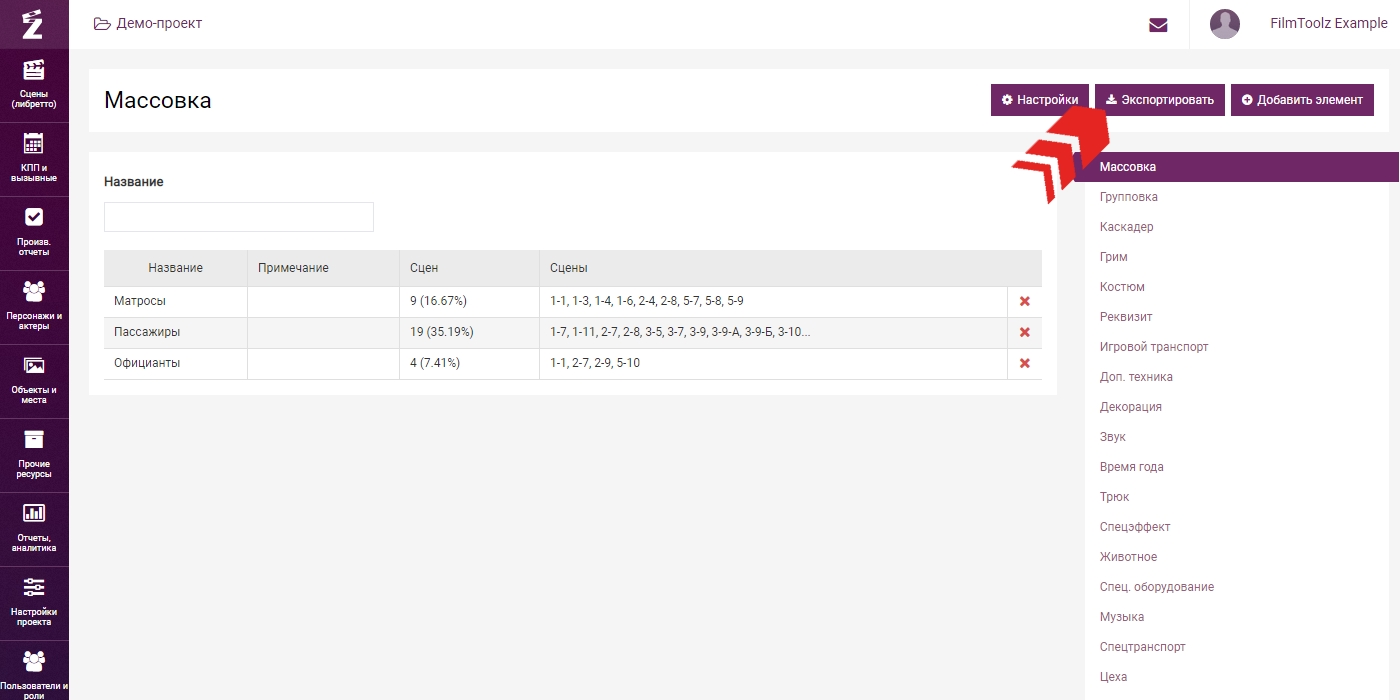Open Сцены (либретто) in sidebar
The image size is (1400, 700).
(x=34, y=85)
